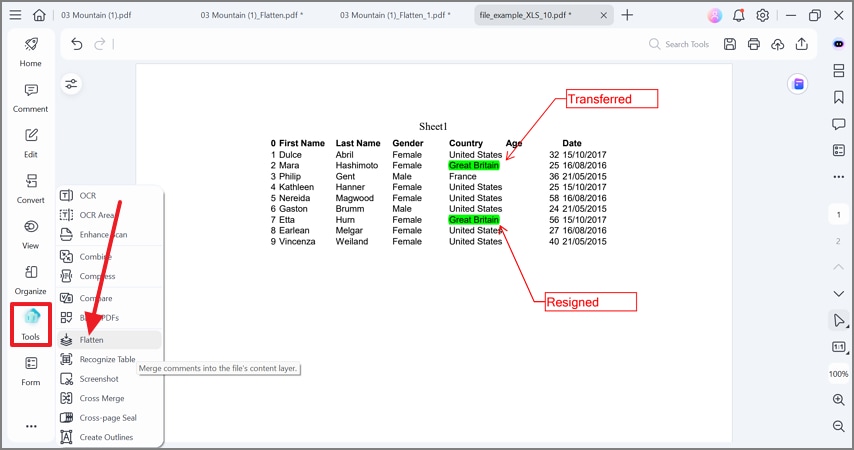
Task: Go to the previous page arrow
Action: (x=839, y=267)
